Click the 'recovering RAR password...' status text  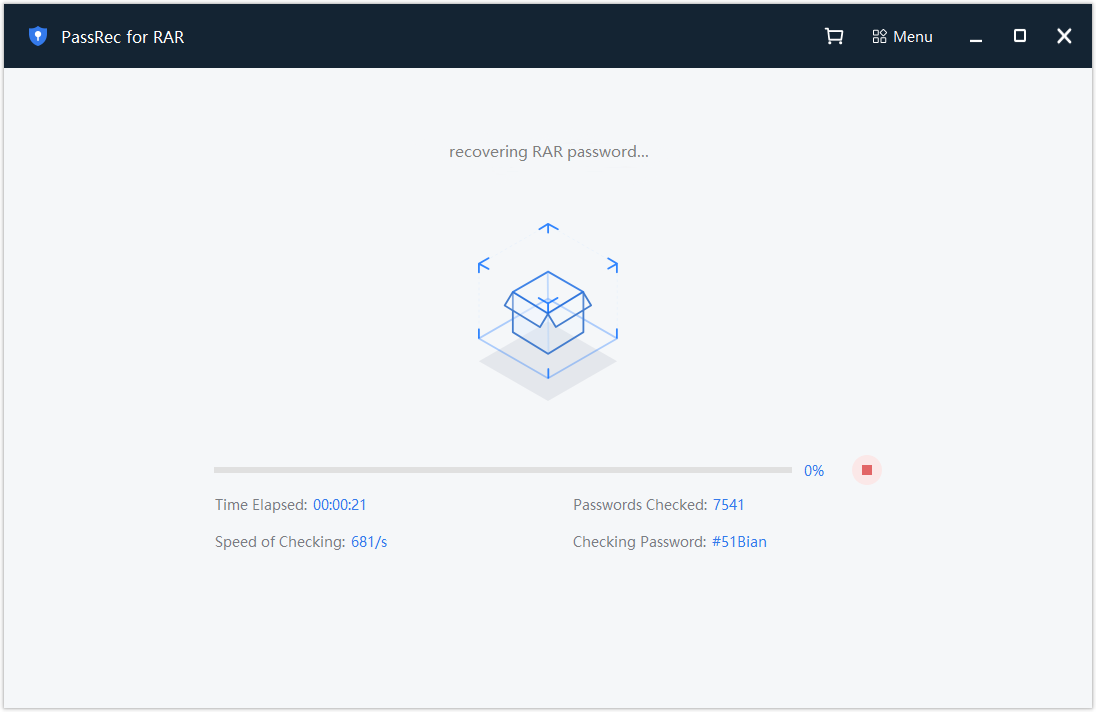pyautogui.click(x=549, y=152)
